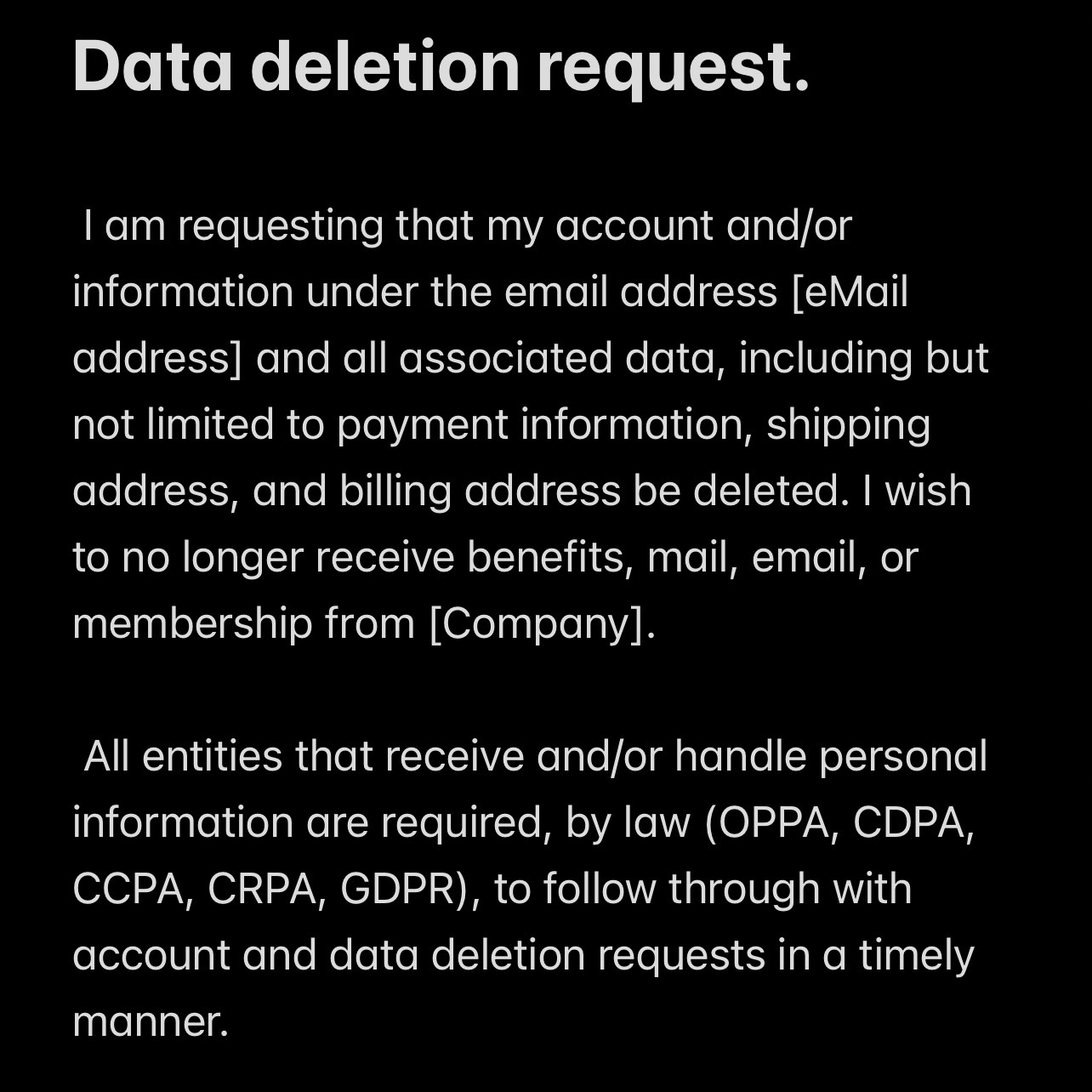
Task: Click the "[Company]" placeholder text
Action: [x=537, y=623]
